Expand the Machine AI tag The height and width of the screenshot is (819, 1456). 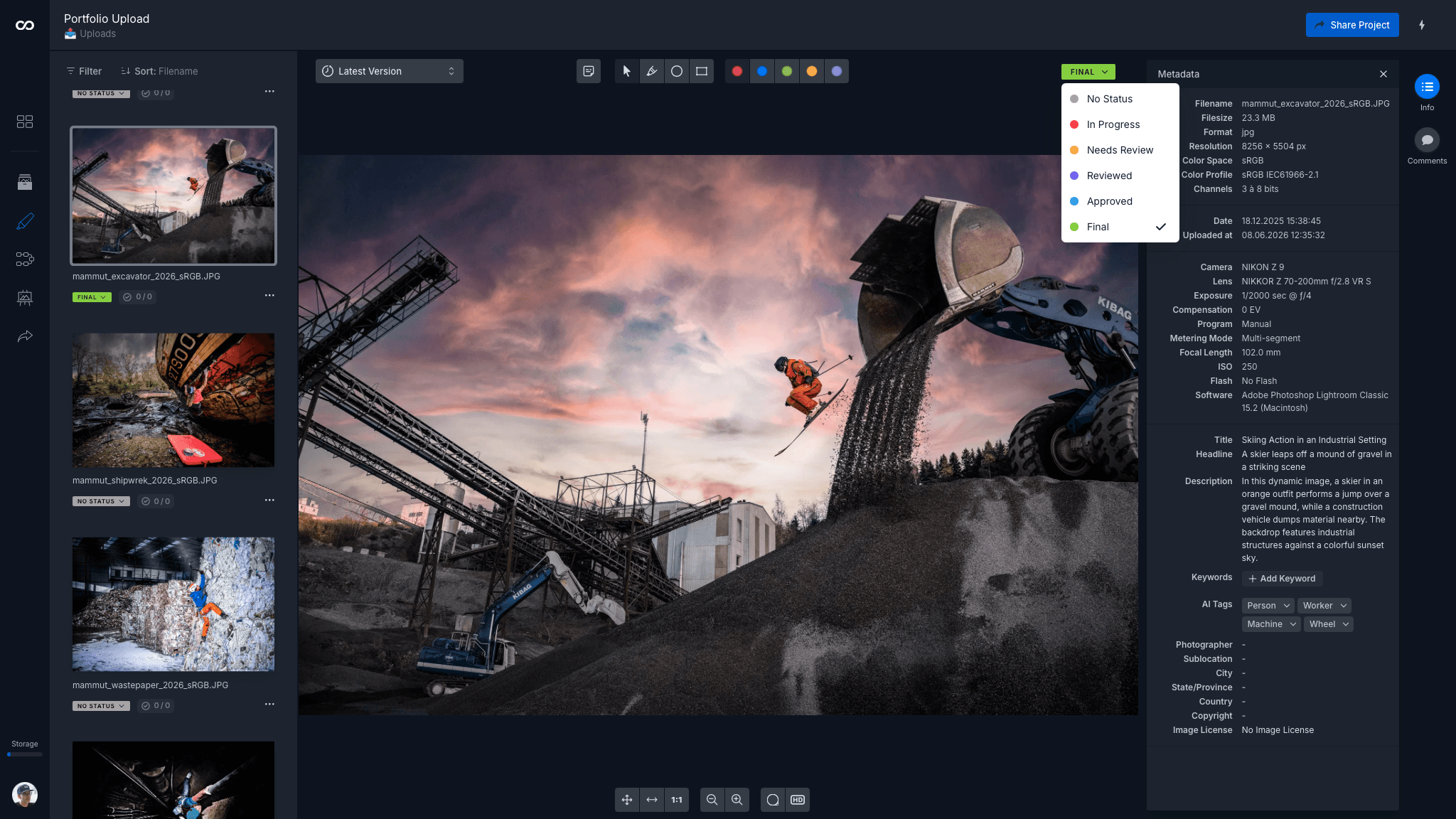(x=1271, y=624)
